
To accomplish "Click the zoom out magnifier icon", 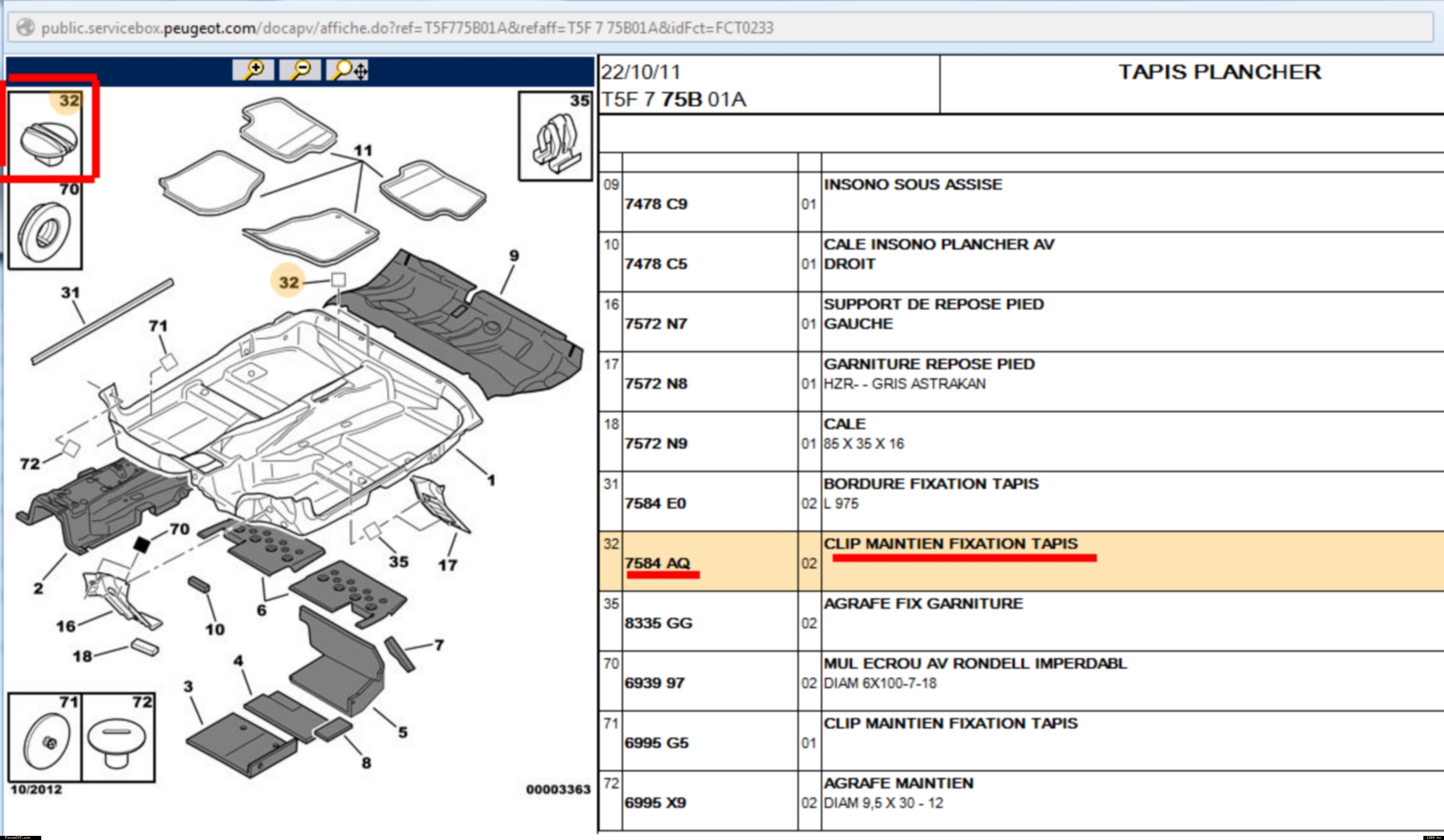I will click(x=300, y=71).
